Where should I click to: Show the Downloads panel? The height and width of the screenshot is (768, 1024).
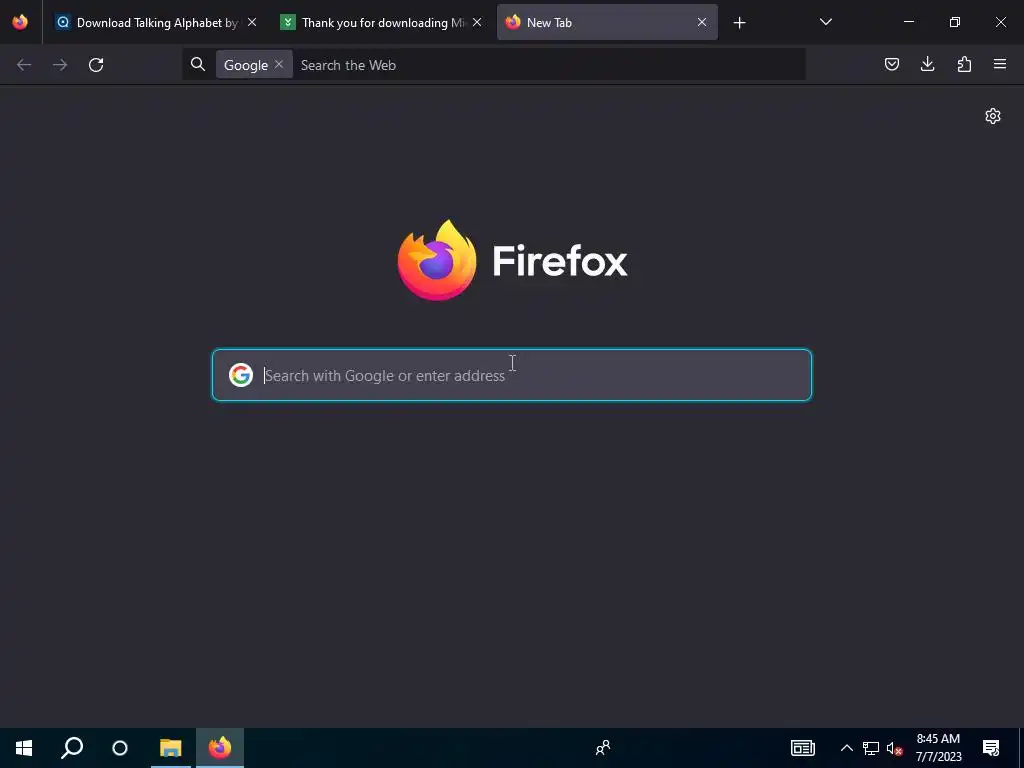tap(927, 64)
